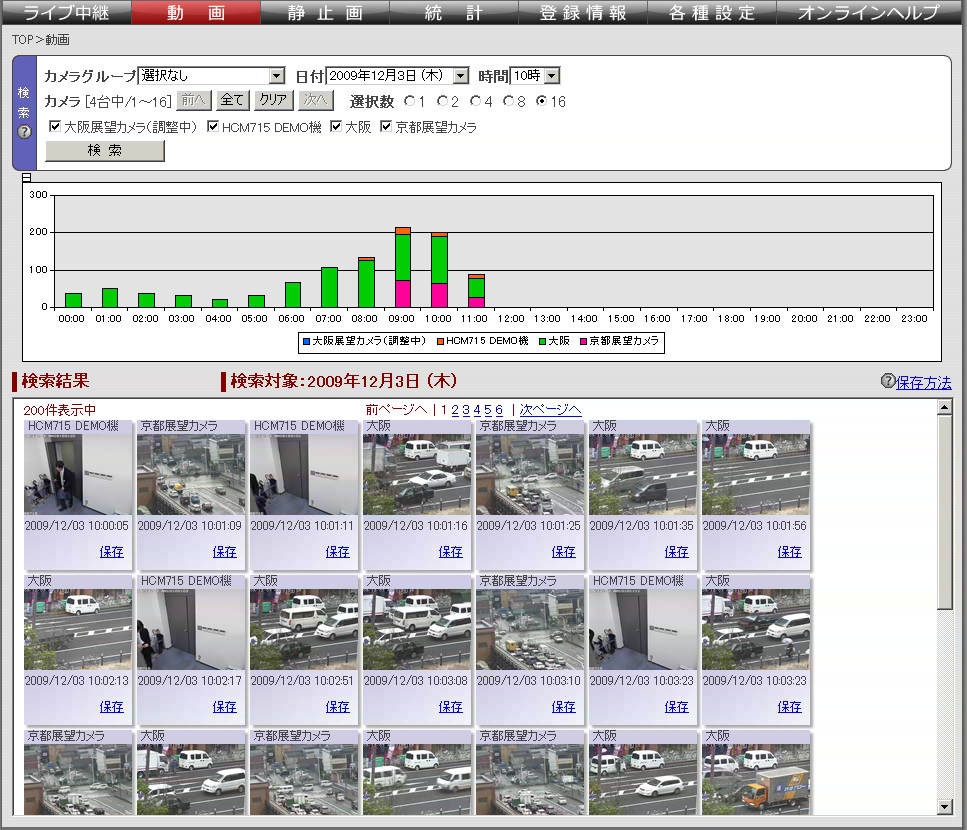
Task: Click the results scrollbar up arrow
Action: [x=944, y=407]
